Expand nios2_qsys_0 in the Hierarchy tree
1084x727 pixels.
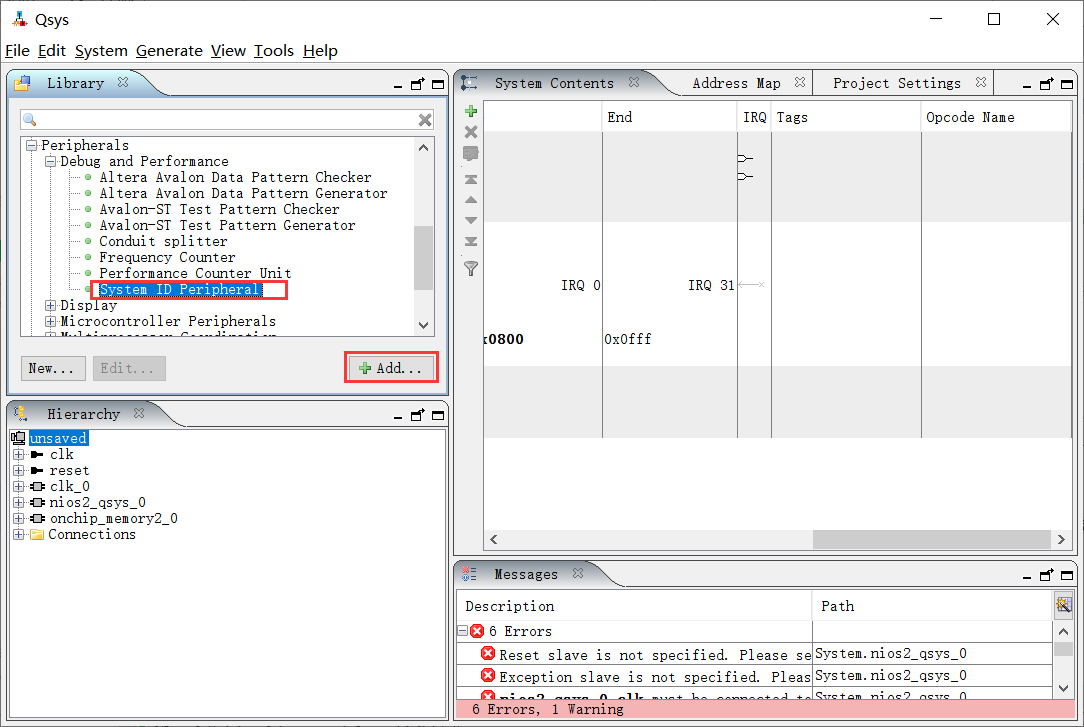click(18, 502)
